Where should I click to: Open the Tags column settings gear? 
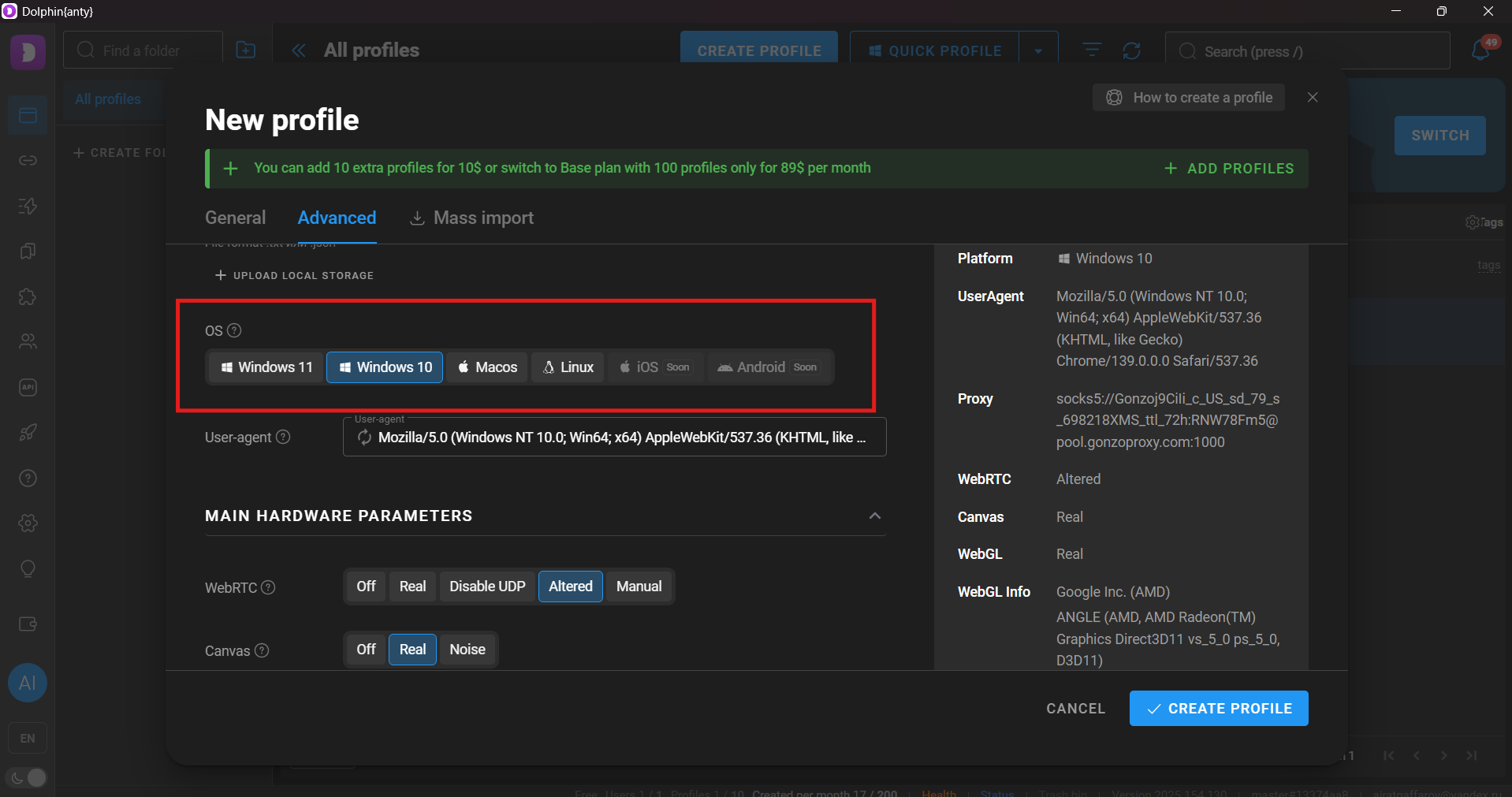(1472, 222)
